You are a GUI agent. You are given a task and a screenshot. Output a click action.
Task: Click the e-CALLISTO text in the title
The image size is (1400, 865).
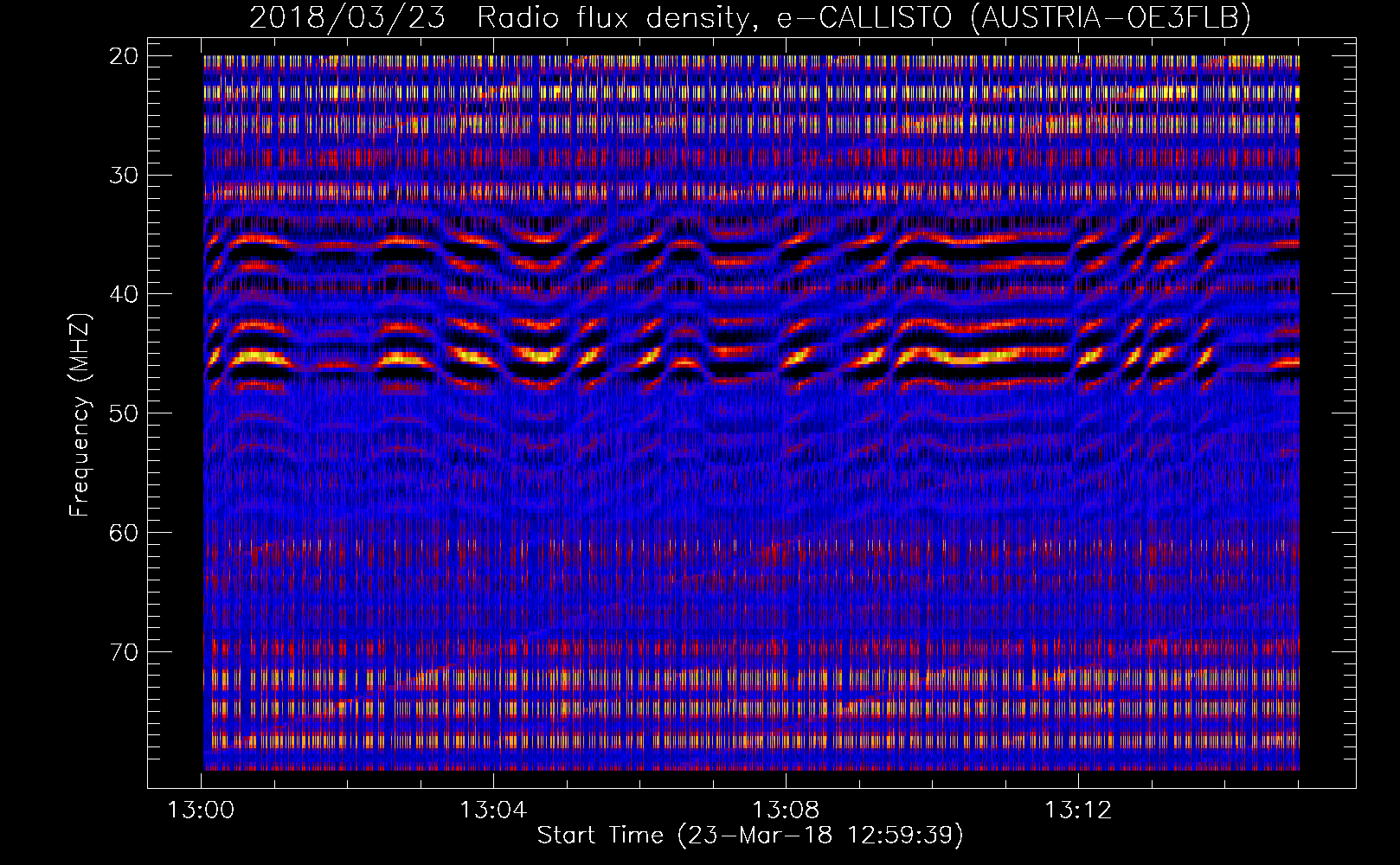coord(864,17)
